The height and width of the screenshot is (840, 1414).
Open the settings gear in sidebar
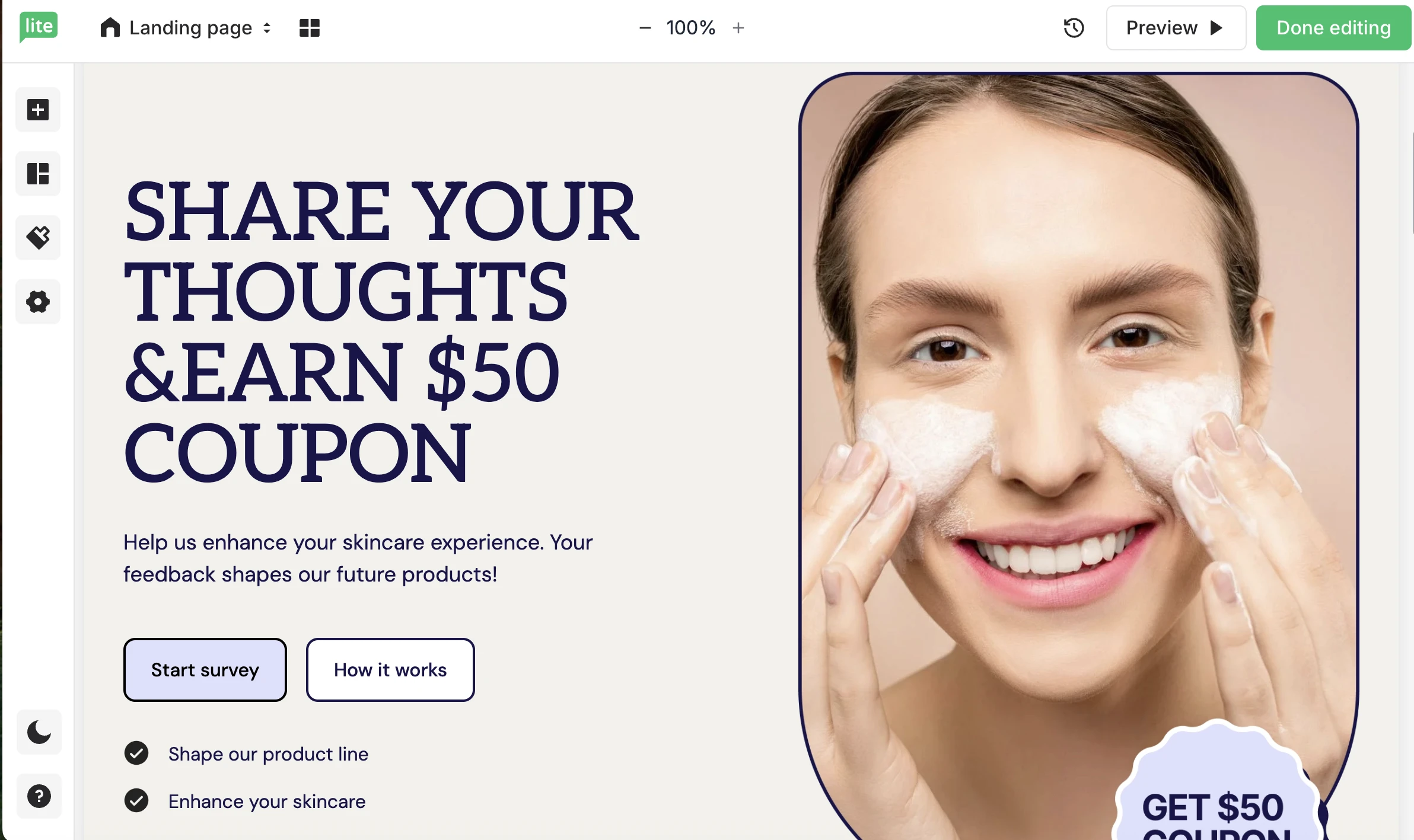click(x=38, y=302)
